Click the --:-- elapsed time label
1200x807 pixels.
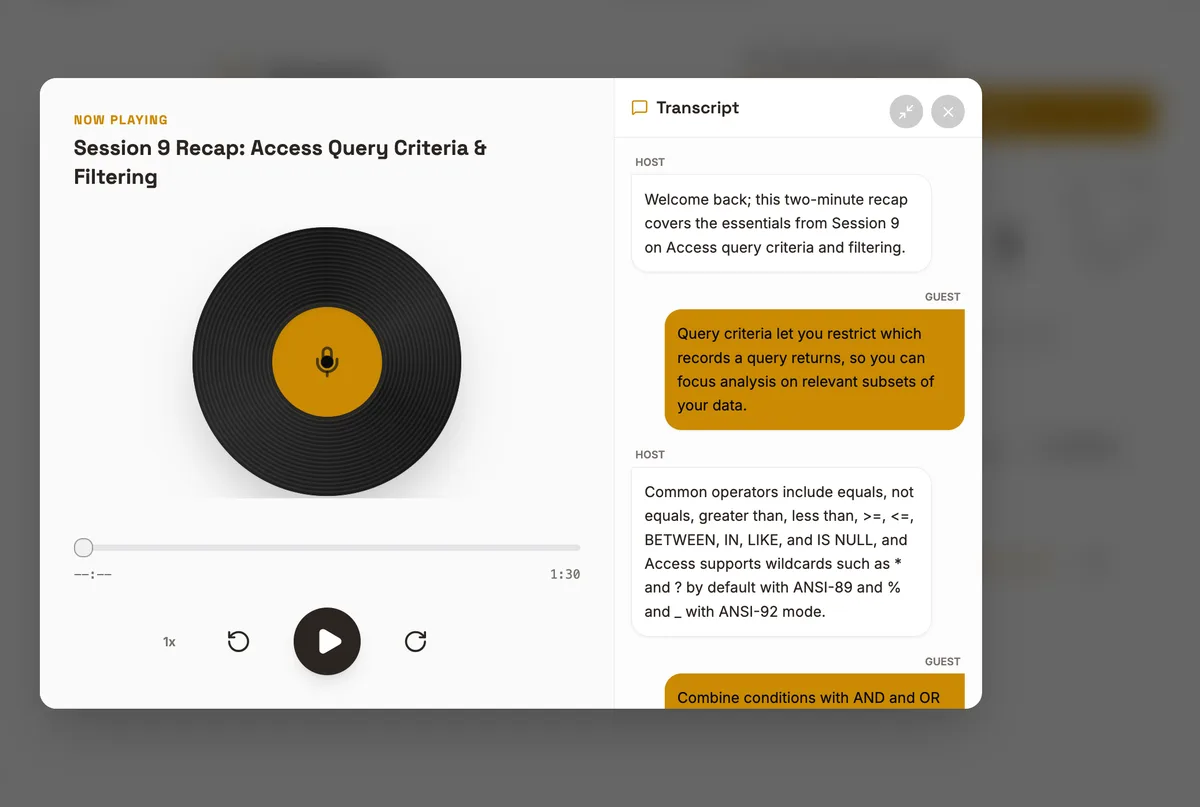pyautogui.click(x=93, y=574)
